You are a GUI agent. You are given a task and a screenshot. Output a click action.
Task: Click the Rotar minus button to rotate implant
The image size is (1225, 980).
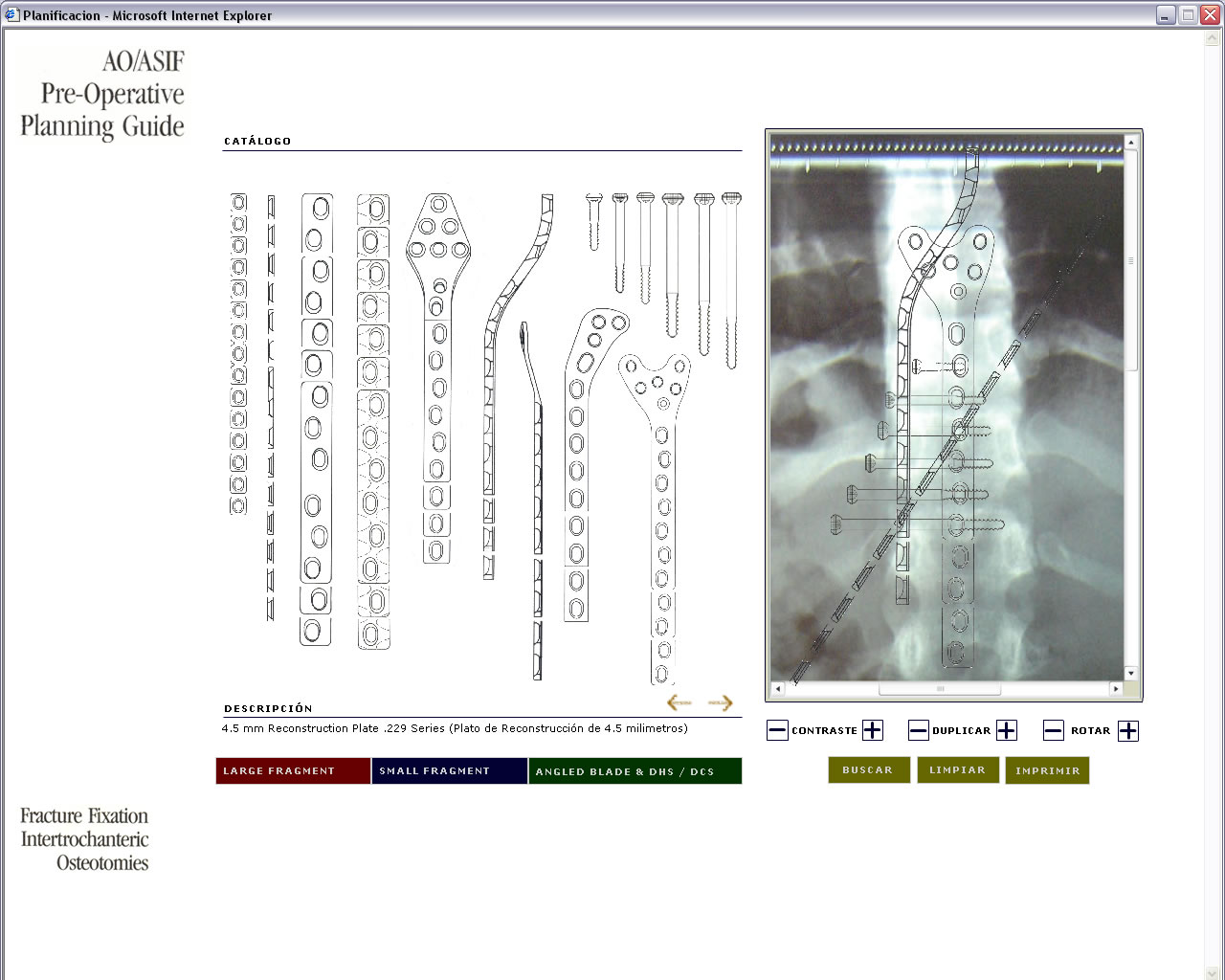point(1053,730)
